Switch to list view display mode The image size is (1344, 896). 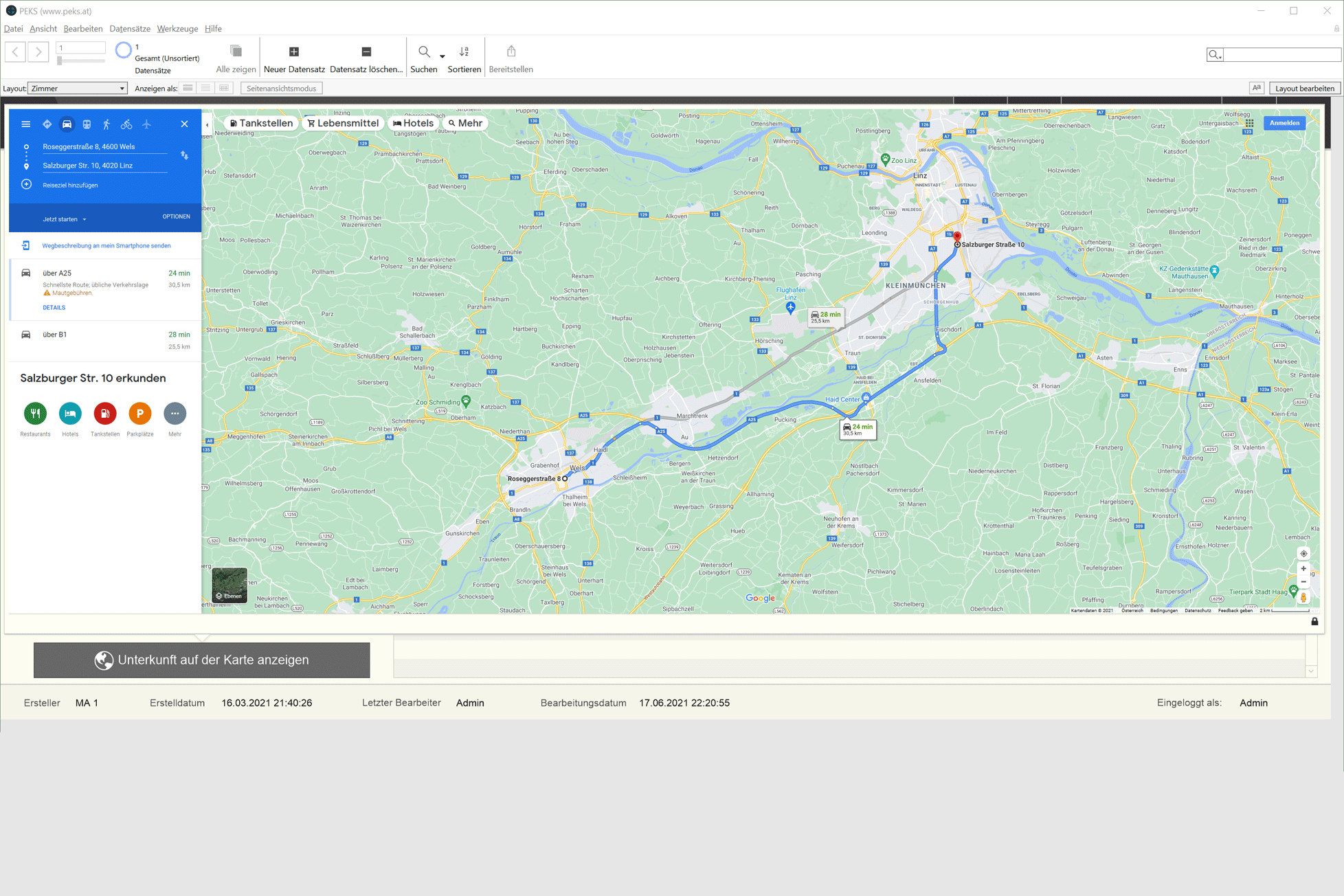[x=205, y=88]
